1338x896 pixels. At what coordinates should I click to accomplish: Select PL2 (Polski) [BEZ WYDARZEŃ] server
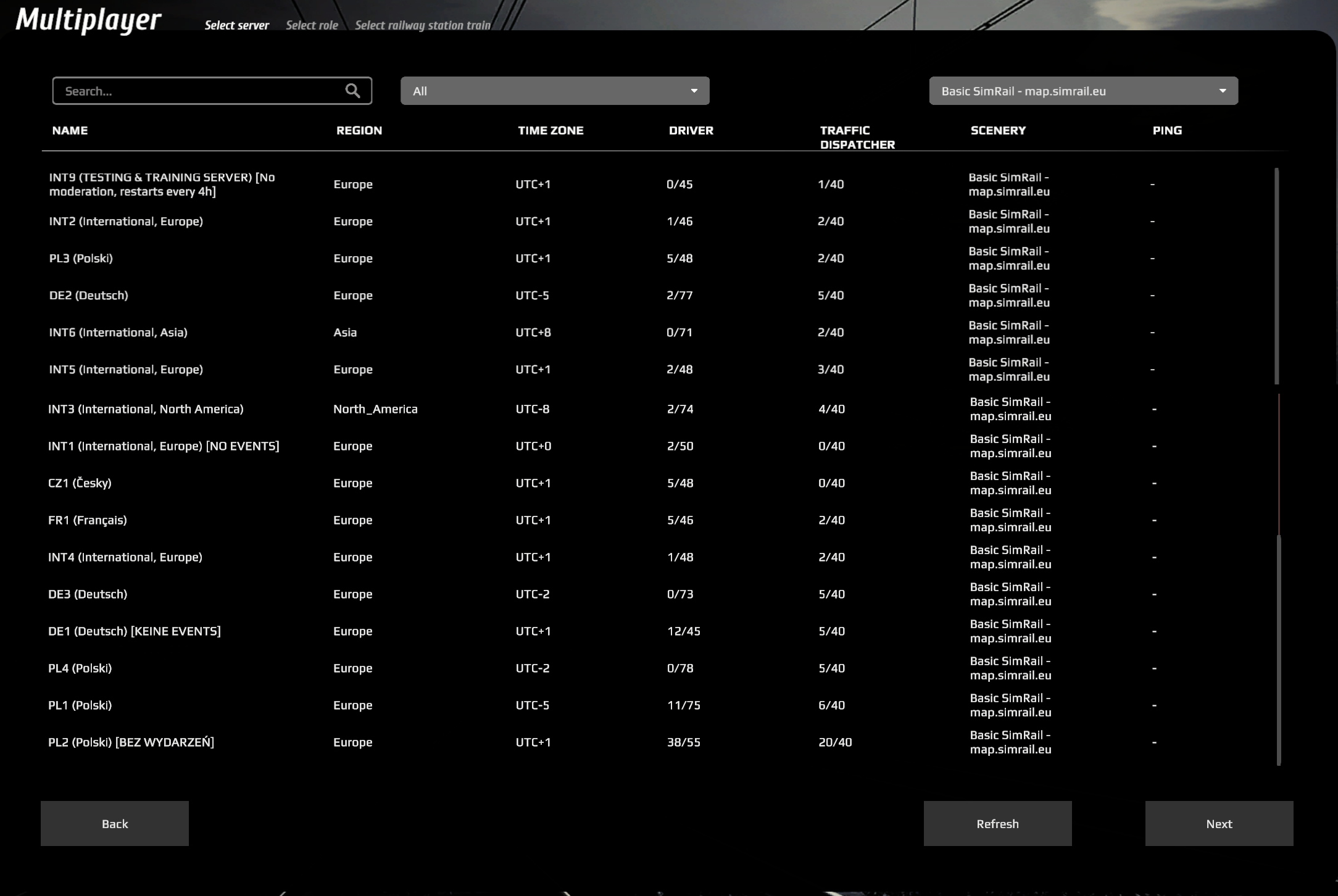[x=131, y=742]
